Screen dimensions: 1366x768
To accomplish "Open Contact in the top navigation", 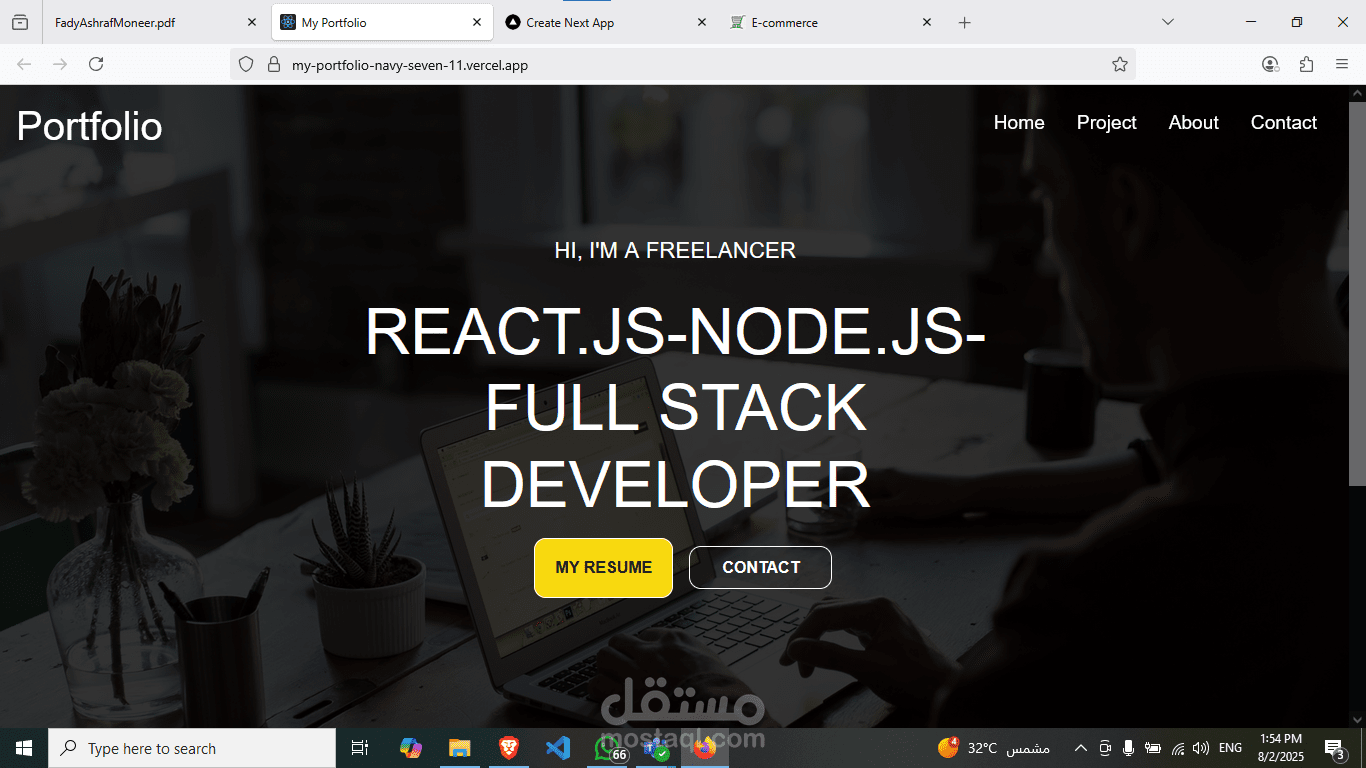I will (1283, 122).
